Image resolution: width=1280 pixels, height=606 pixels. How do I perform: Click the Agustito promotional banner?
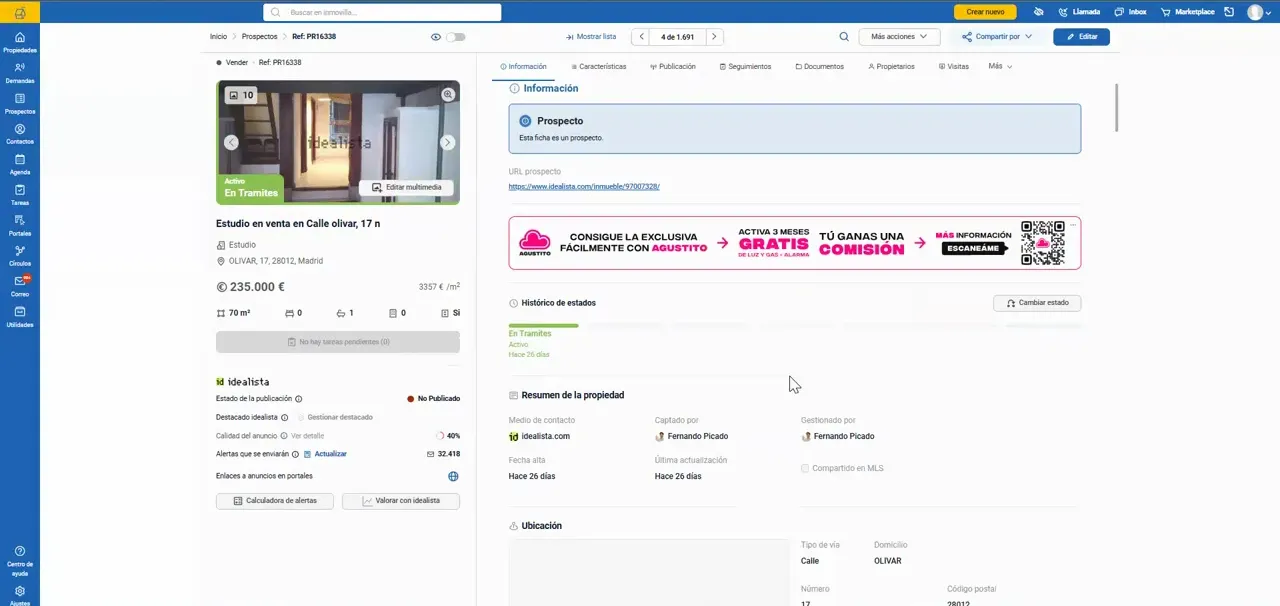[794, 243]
